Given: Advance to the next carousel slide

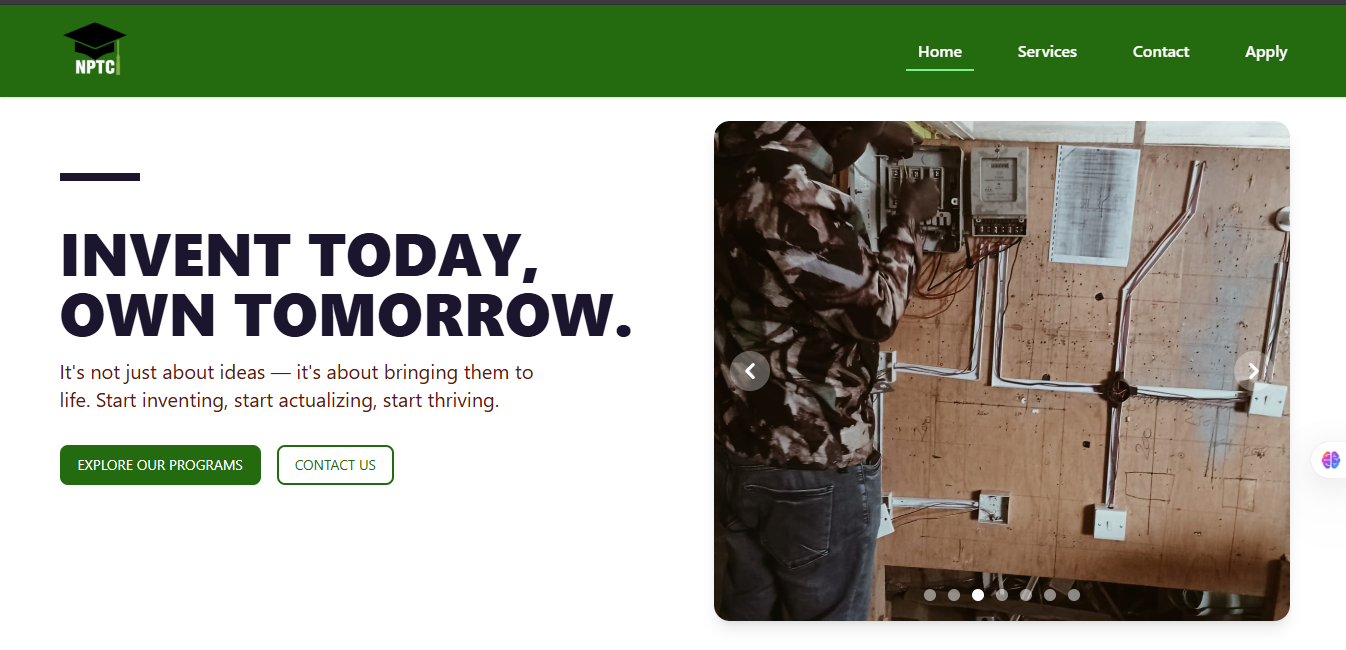Looking at the screenshot, I should click(1253, 371).
